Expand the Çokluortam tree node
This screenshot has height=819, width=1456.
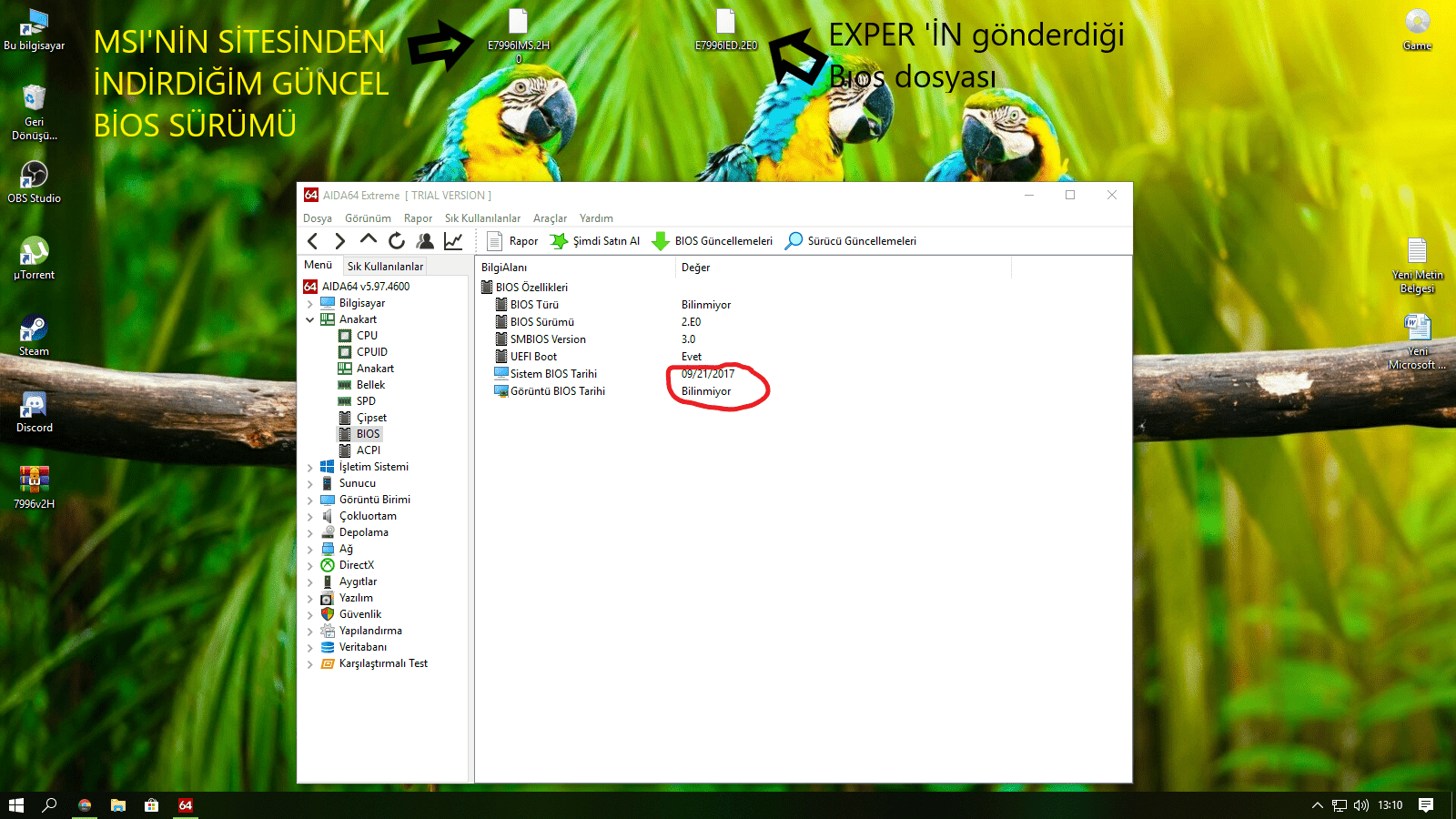(310, 517)
